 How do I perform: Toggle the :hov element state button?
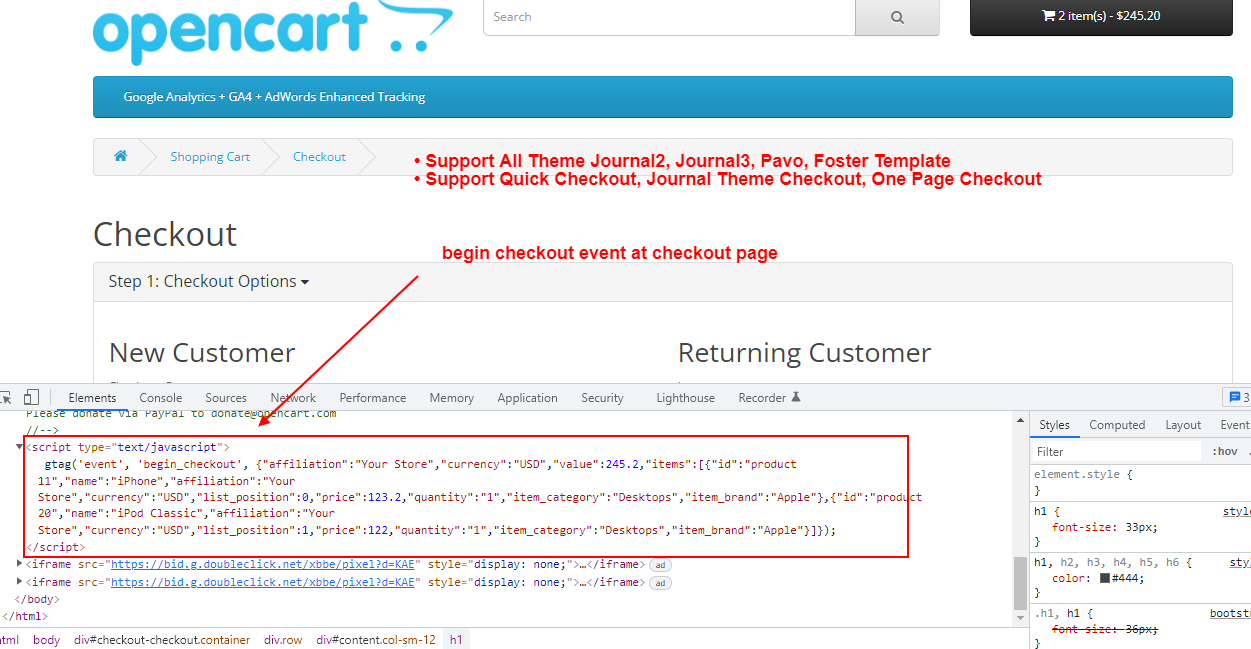[x=1224, y=452]
